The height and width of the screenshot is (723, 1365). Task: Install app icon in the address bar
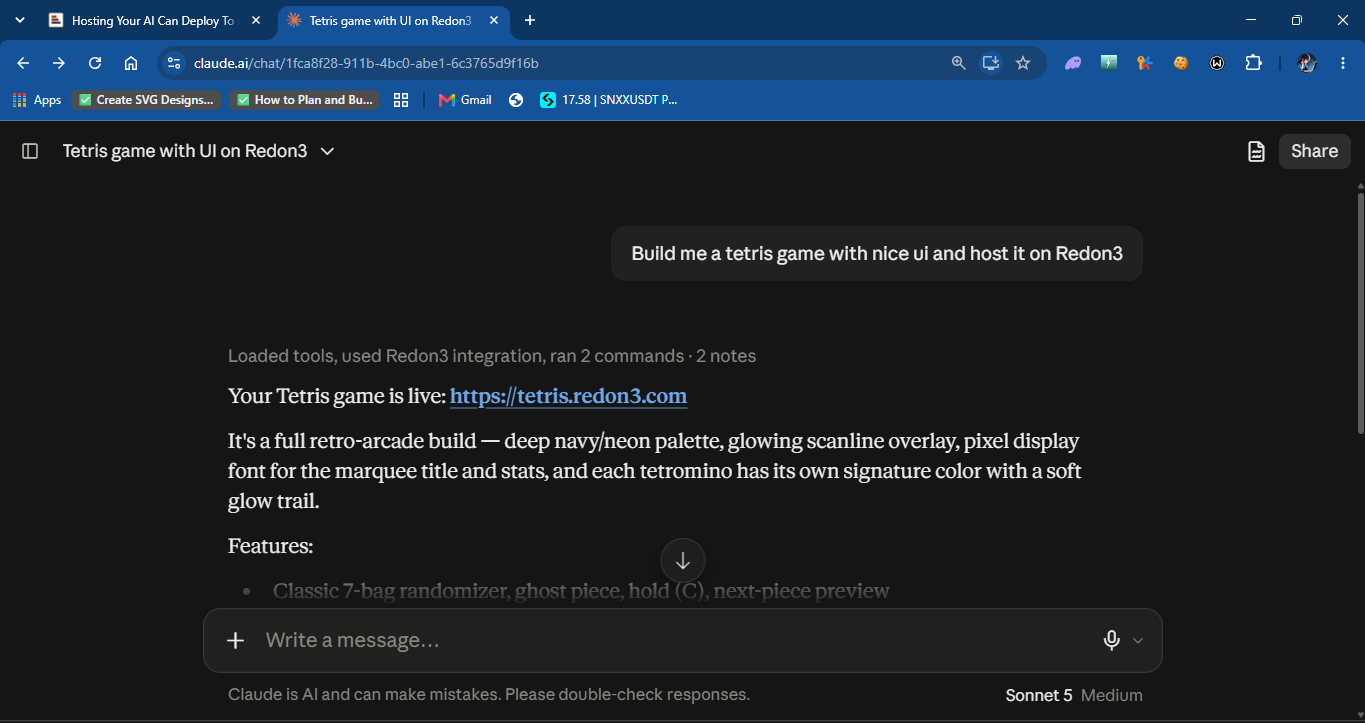pos(990,63)
